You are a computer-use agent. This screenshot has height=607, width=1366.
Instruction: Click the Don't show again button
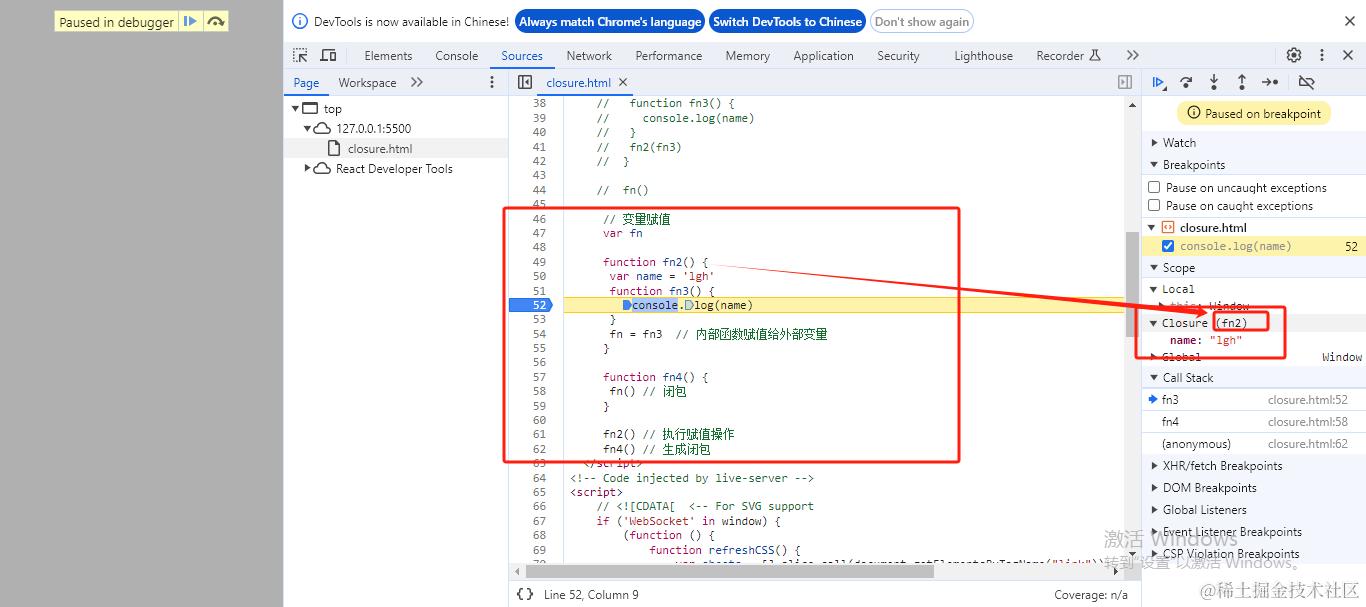pyautogui.click(x=921, y=21)
